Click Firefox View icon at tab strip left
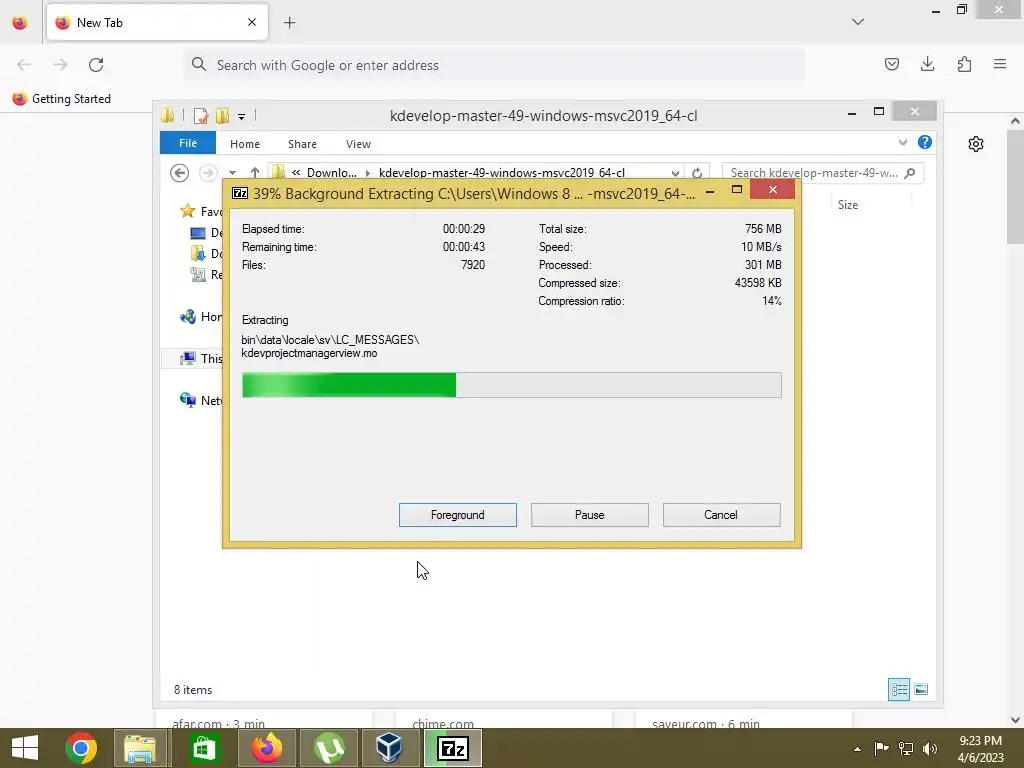Screen dimensions: 1024x768 (20, 22)
